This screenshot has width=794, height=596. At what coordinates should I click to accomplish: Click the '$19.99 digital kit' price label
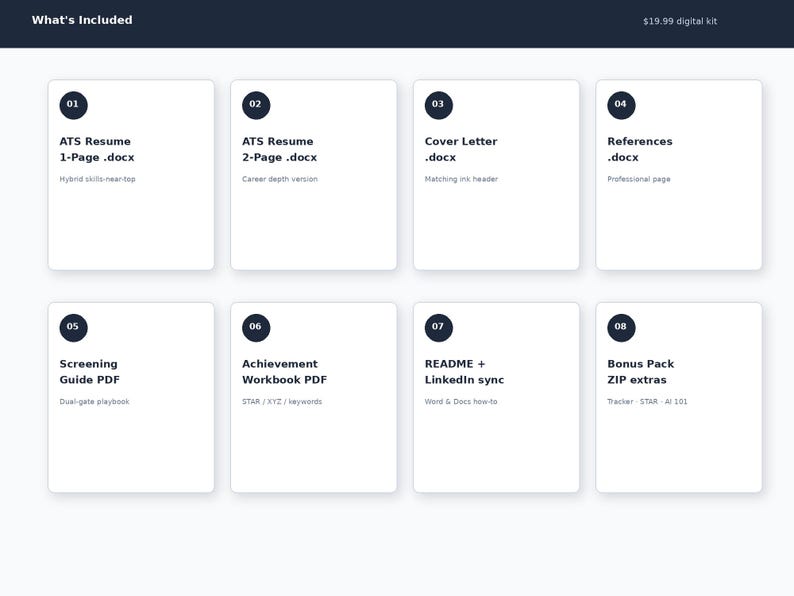(680, 21)
